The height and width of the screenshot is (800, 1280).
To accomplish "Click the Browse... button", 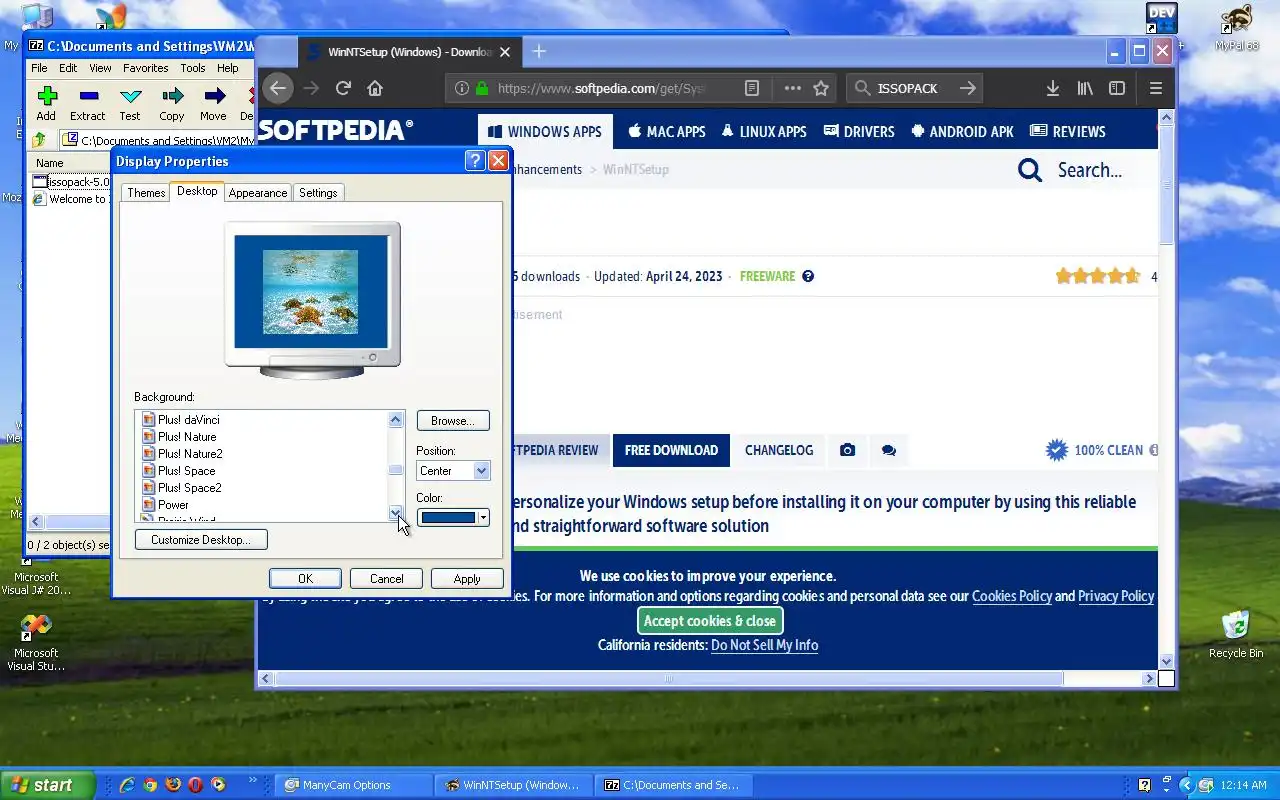I will [x=453, y=421].
